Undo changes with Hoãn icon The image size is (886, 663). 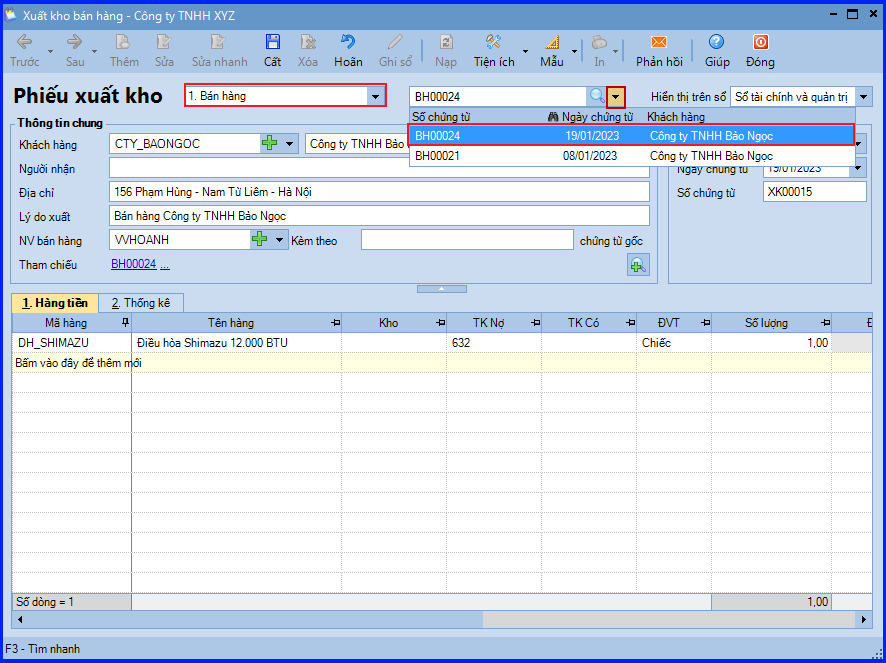point(348,43)
